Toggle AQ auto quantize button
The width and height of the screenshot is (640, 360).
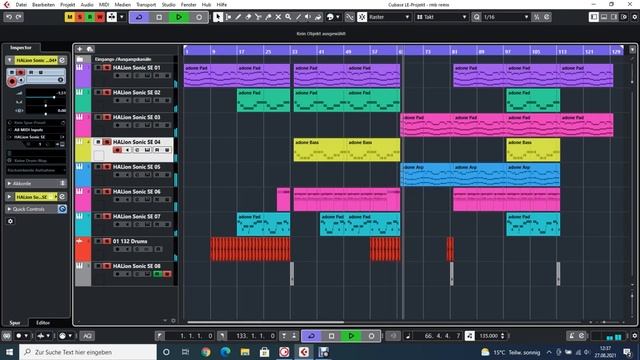87,336
